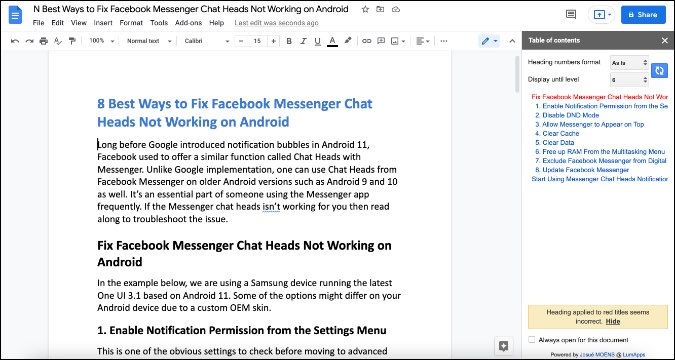
Task: Open the Google Docs home icon
Action: pos(15,15)
